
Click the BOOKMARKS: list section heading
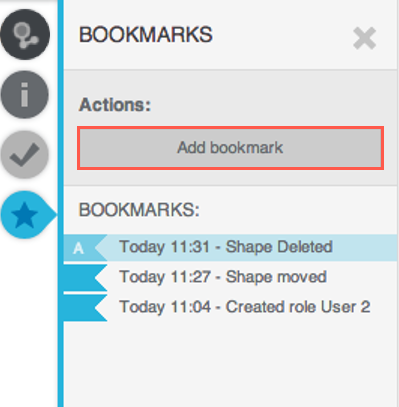pyautogui.click(x=139, y=210)
